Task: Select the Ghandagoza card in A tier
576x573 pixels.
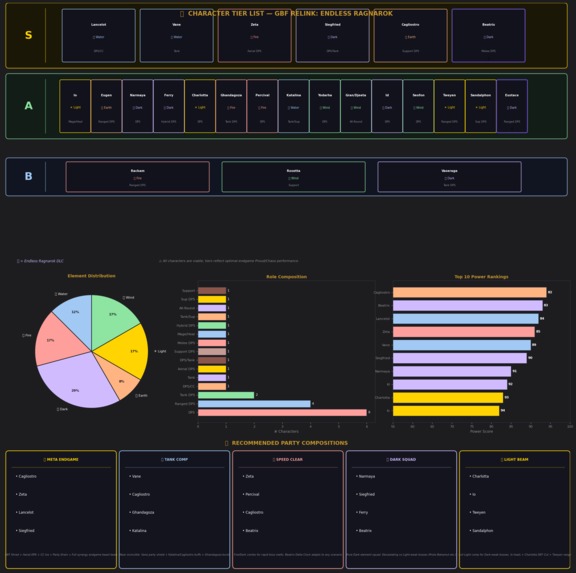Action: [x=231, y=106]
